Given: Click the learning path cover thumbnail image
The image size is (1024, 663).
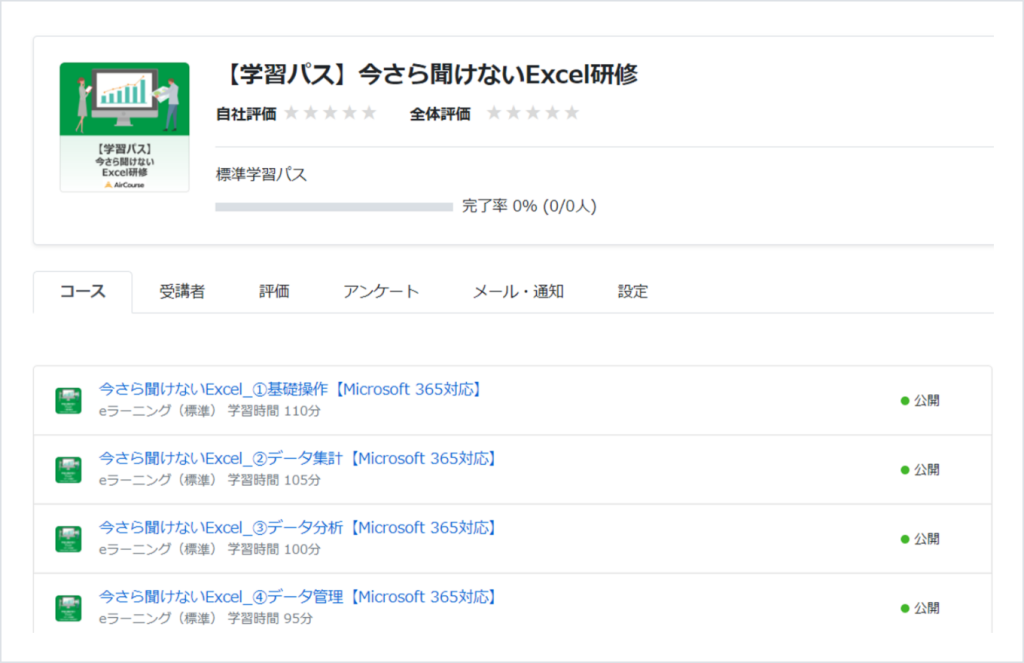Looking at the screenshot, I should pyautogui.click(x=124, y=127).
